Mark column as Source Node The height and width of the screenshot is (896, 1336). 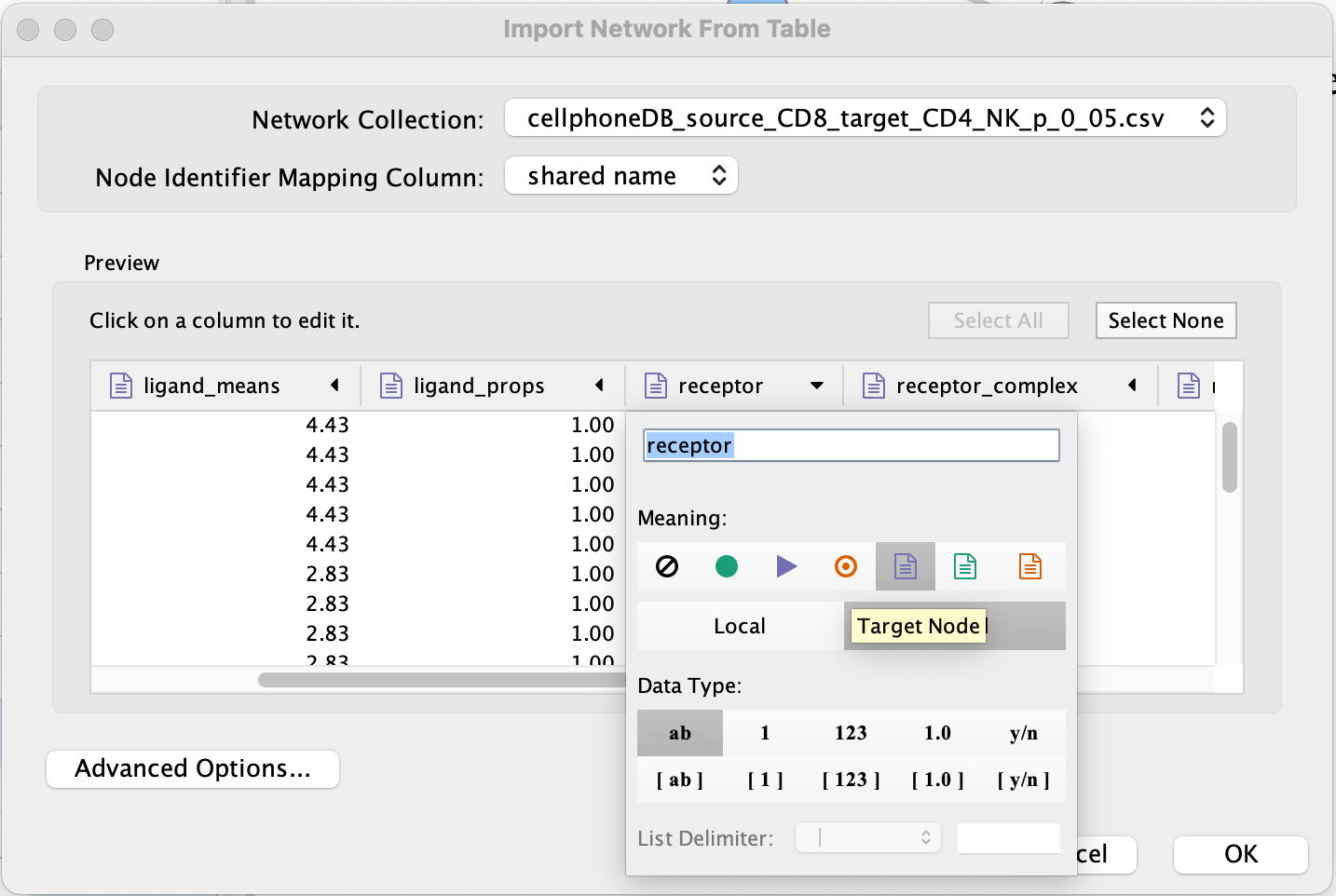pyautogui.click(x=727, y=566)
